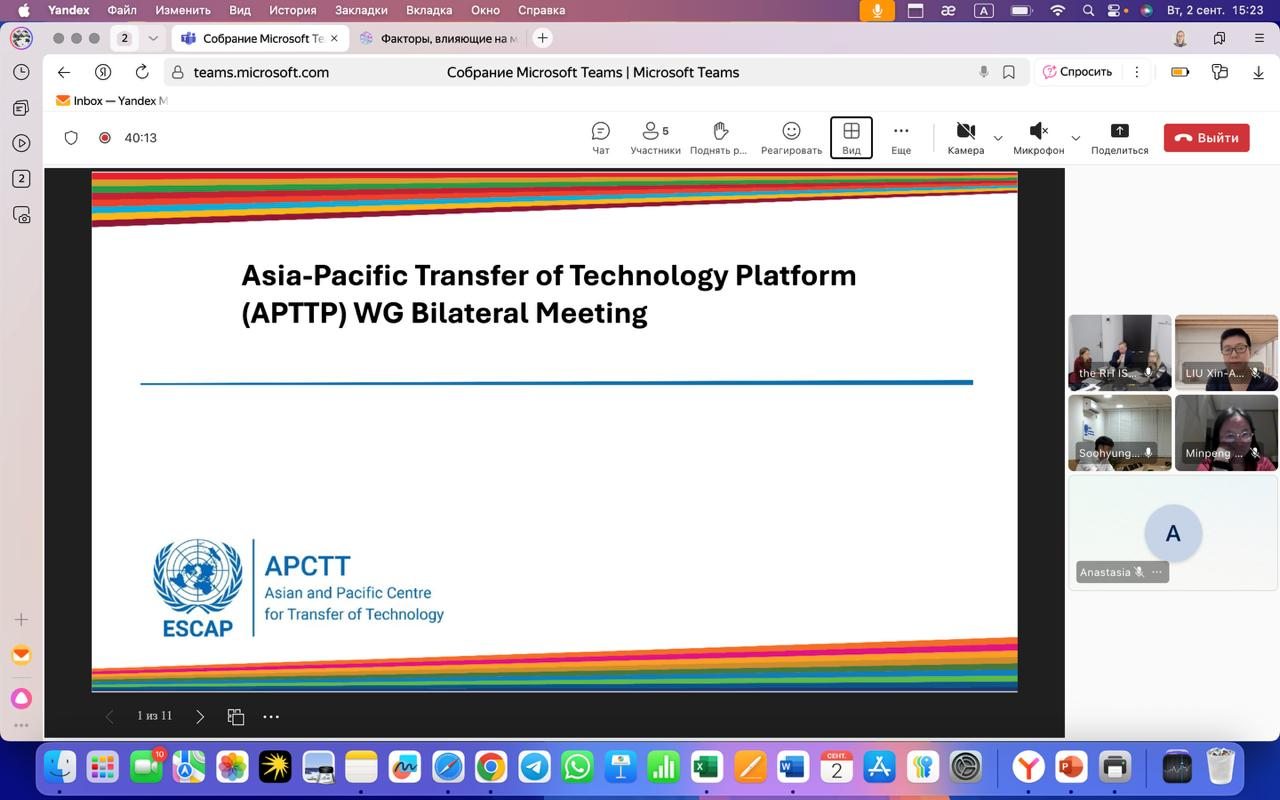This screenshot has height=800, width=1280.
Task: Reload the Teams page in browser
Action: [x=142, y=72]
